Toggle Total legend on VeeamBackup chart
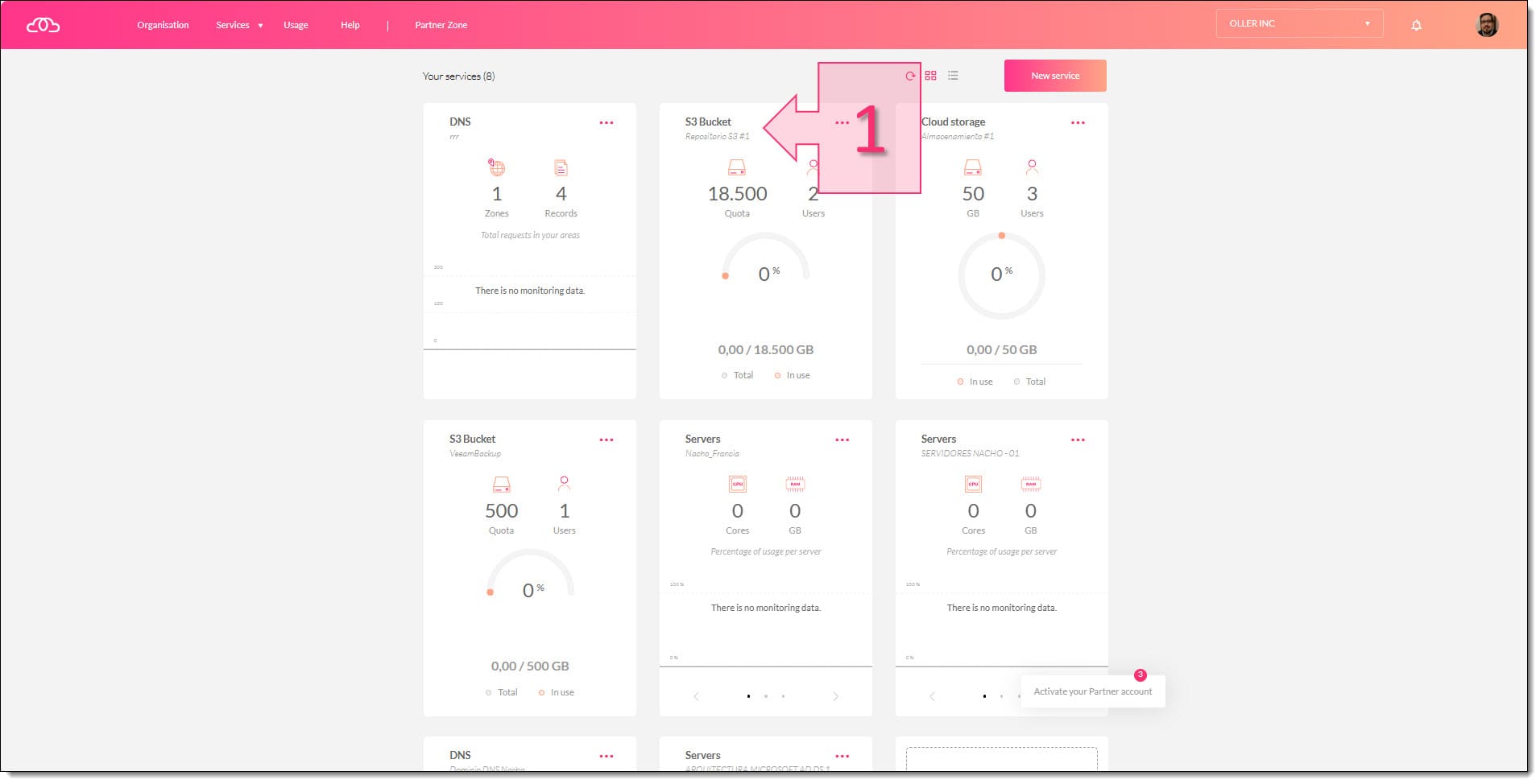The width and height of the screenshot is (1540, 784). (502, 693)
